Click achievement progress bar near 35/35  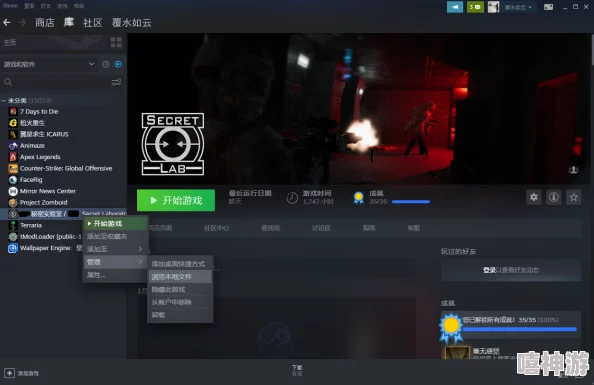(x=411, y=202)
